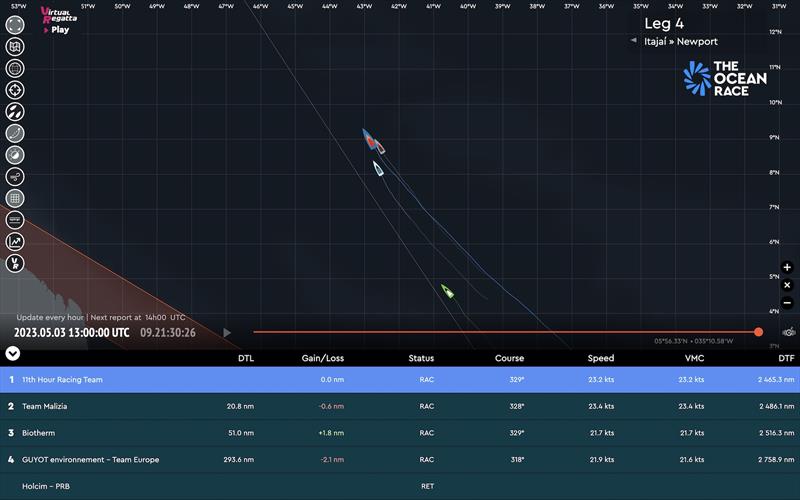Click Team Malizia DTL 20.8 nm
The height and width of the screenshot is (500, 800).
[x=240, y=406]
